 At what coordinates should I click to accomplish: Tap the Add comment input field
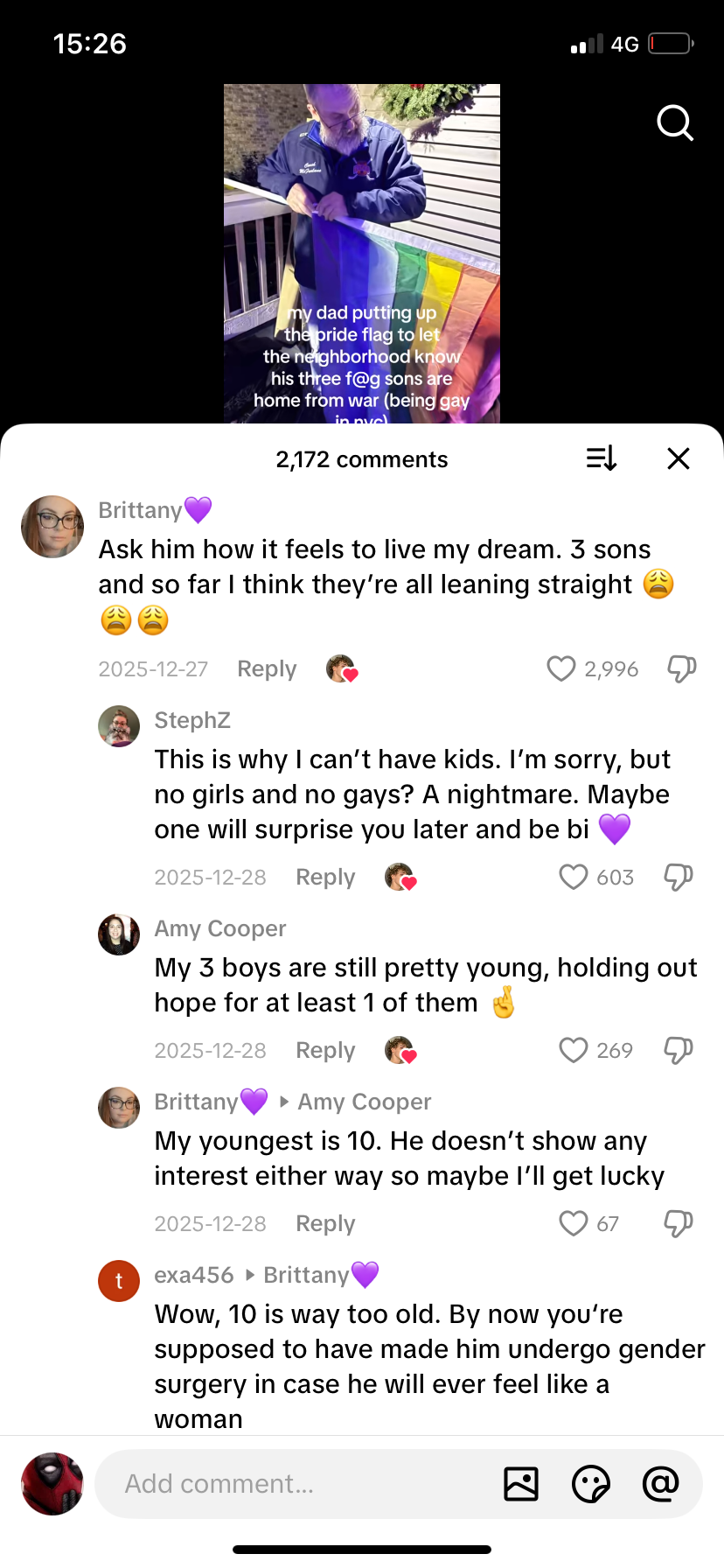tap(297, 1484)
